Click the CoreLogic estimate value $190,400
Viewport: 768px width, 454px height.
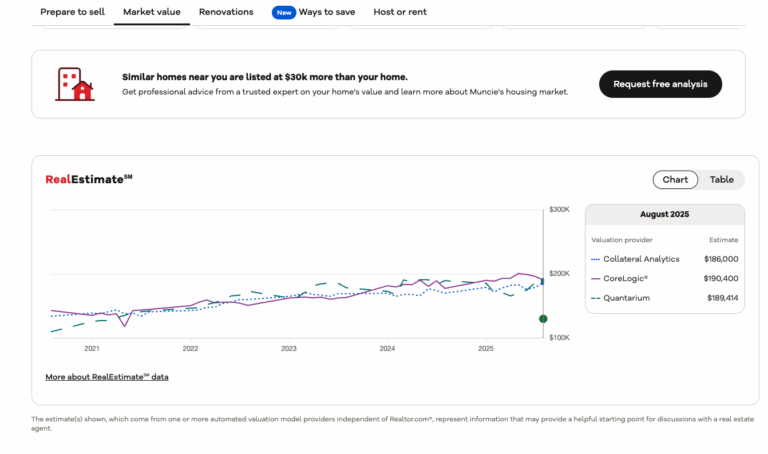pyautogui.click(x=720, y=279)
